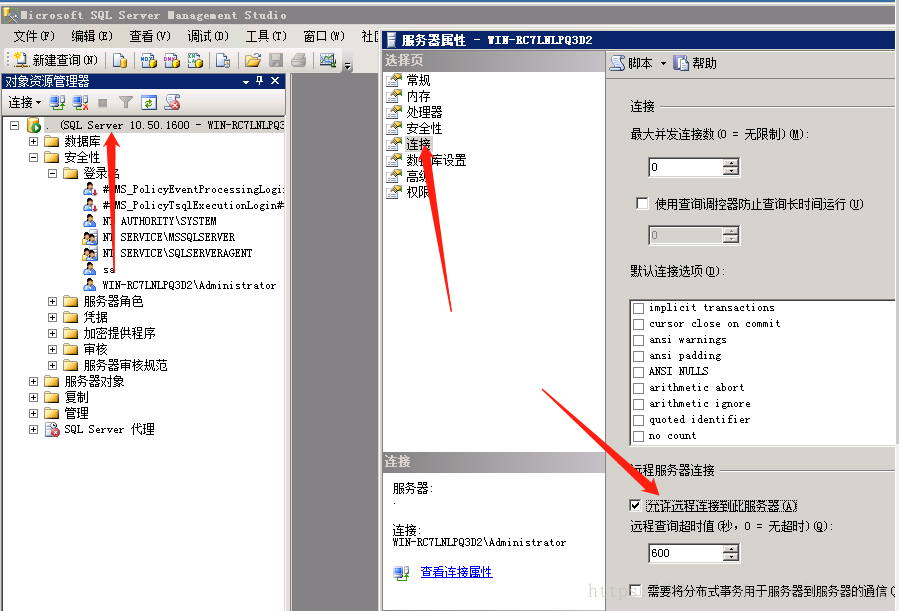Click the 新建查询 (New Query) toolbar button
This screenshot has height=611, width=899.
click(x=56, y=60)
